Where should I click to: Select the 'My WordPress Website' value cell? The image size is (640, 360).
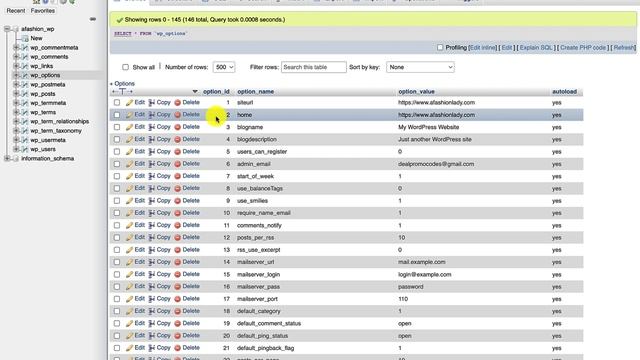point(429,127)
